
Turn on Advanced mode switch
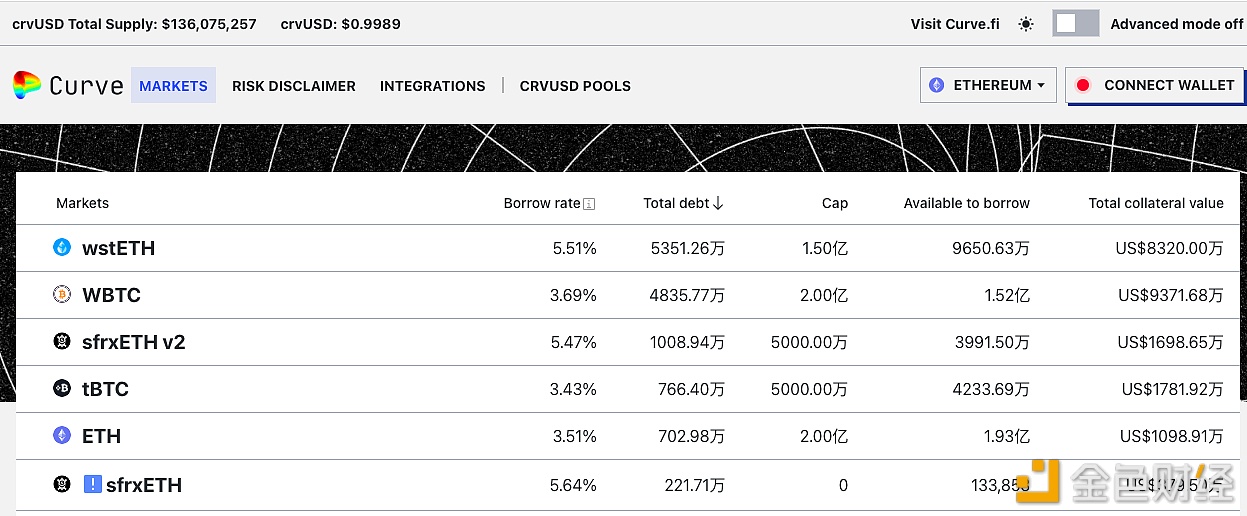point(1076,24)
